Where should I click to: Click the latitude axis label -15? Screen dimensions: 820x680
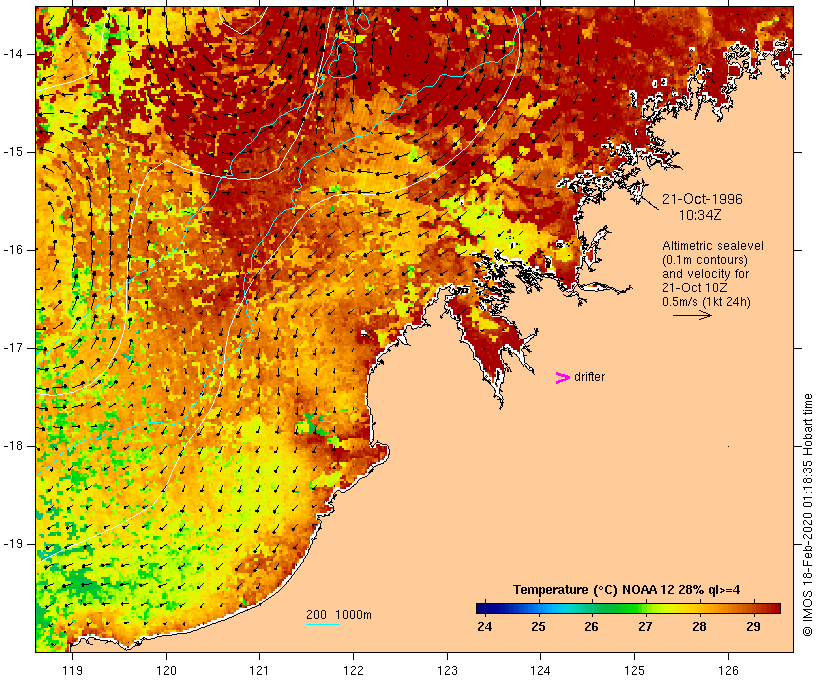tap(13, 152)
